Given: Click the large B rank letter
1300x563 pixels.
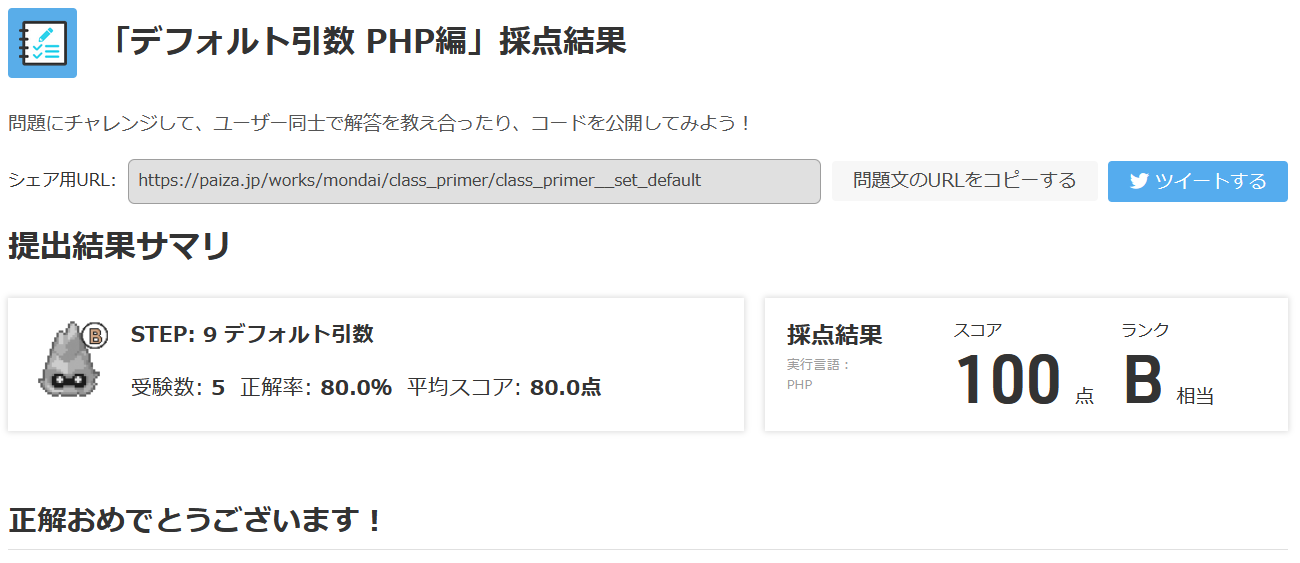Looking at the screenshot, I should point(1143,381).
